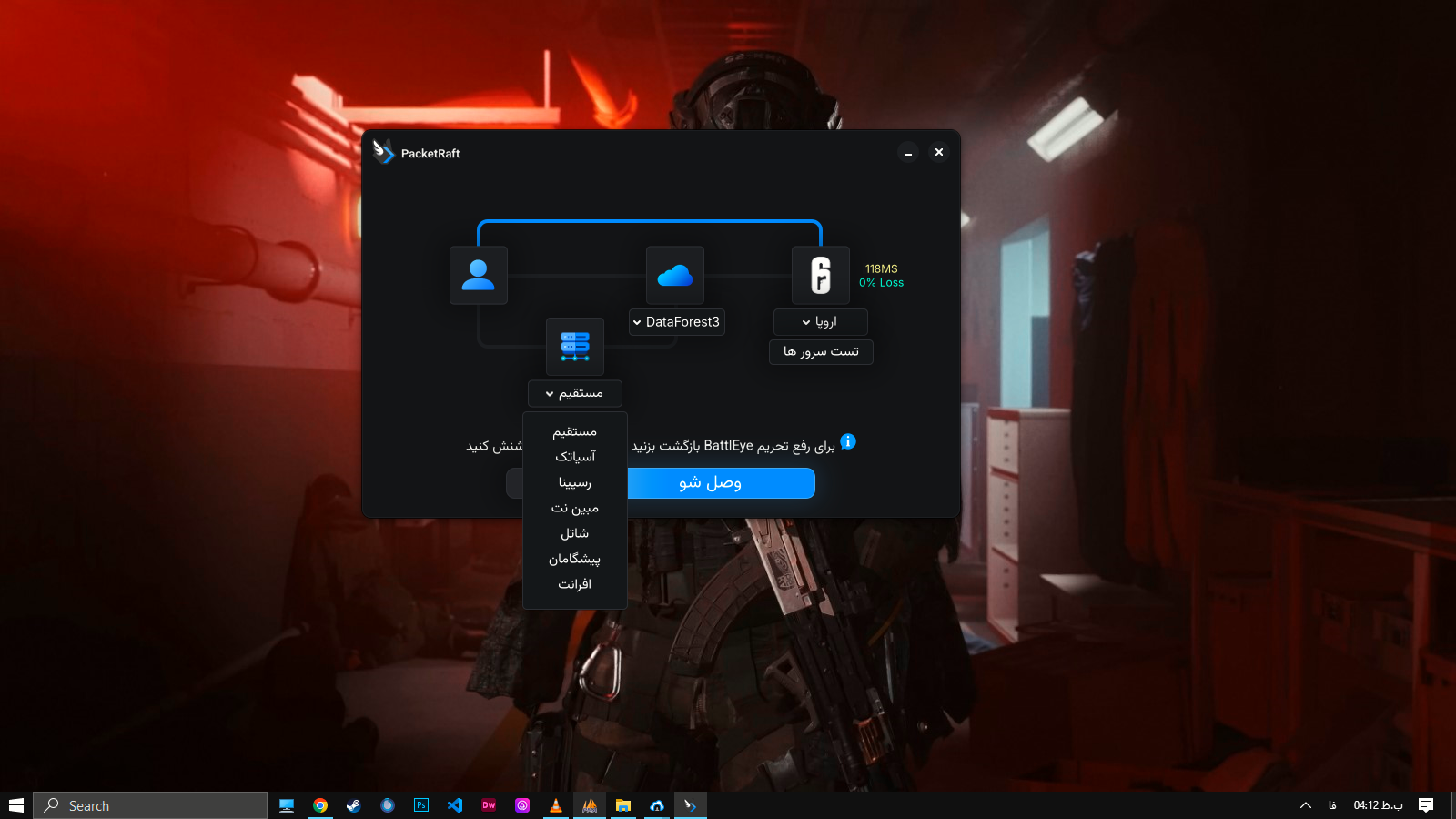The width and height of the screenshot is (1456, 819).
Task: Click the blue info icon beside BattlEye notice
Action: [x=848, y=441]
